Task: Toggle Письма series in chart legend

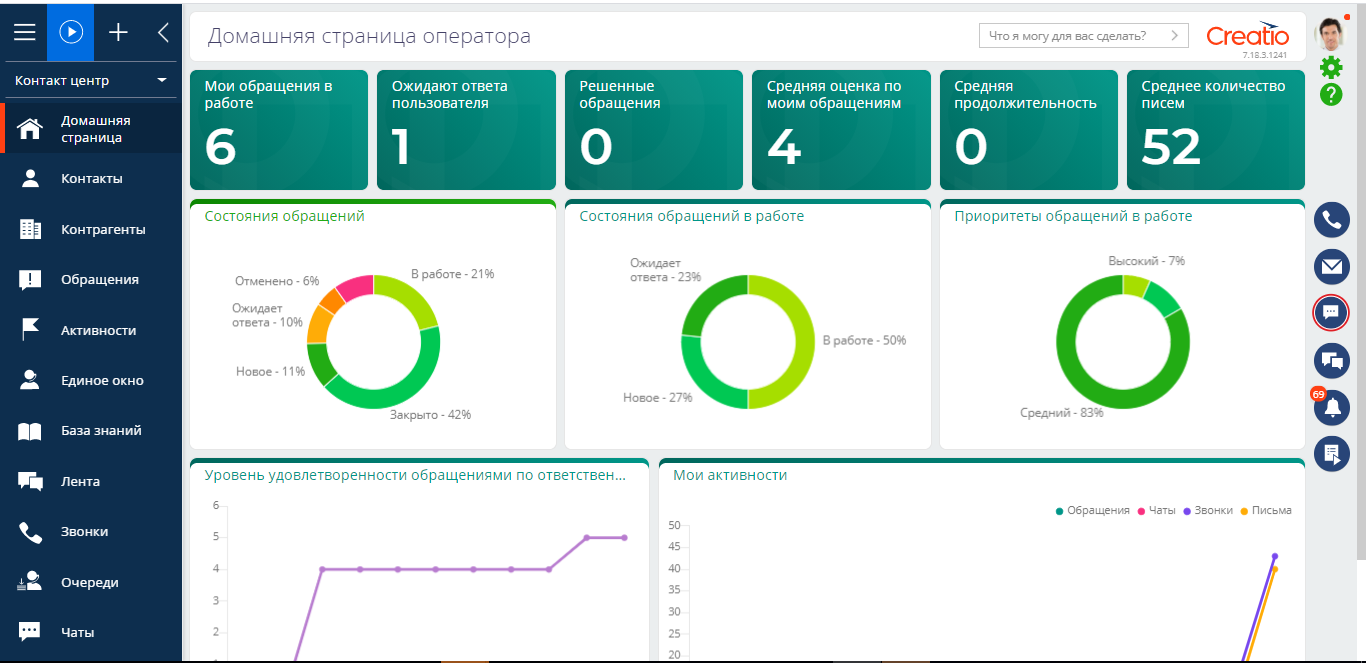Action: 1266,510
